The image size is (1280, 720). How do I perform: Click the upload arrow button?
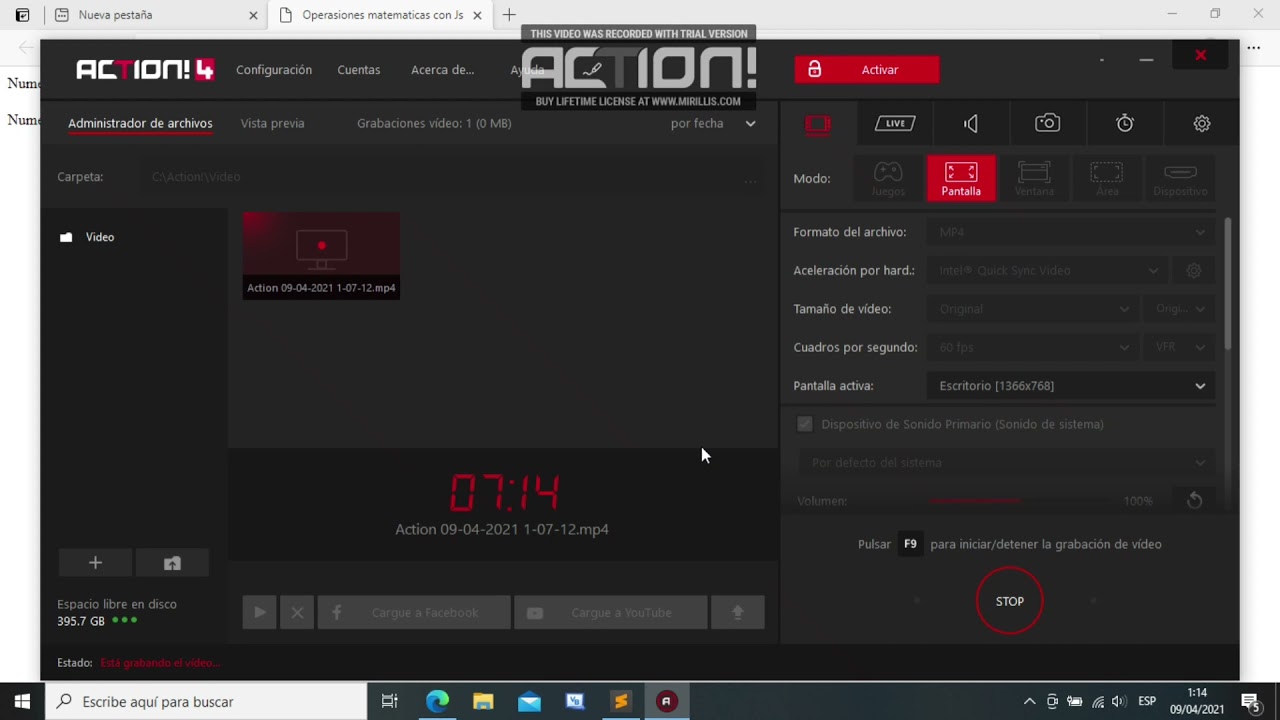738,612
